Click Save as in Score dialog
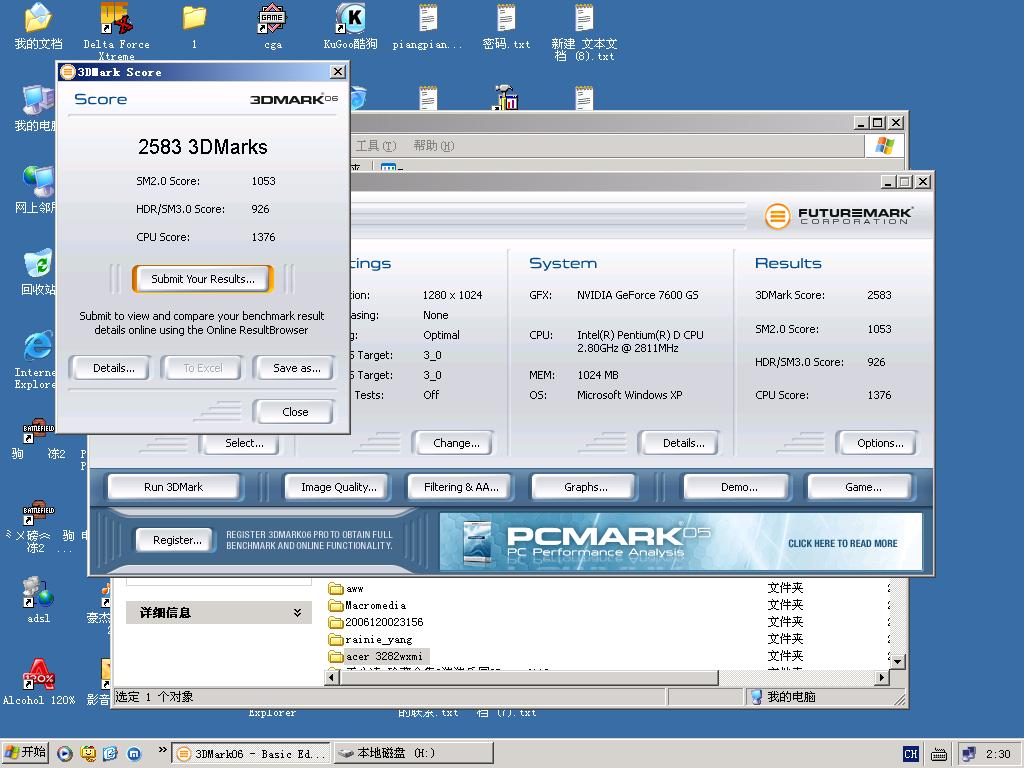1024x768 pixels. tap(296, 368)
